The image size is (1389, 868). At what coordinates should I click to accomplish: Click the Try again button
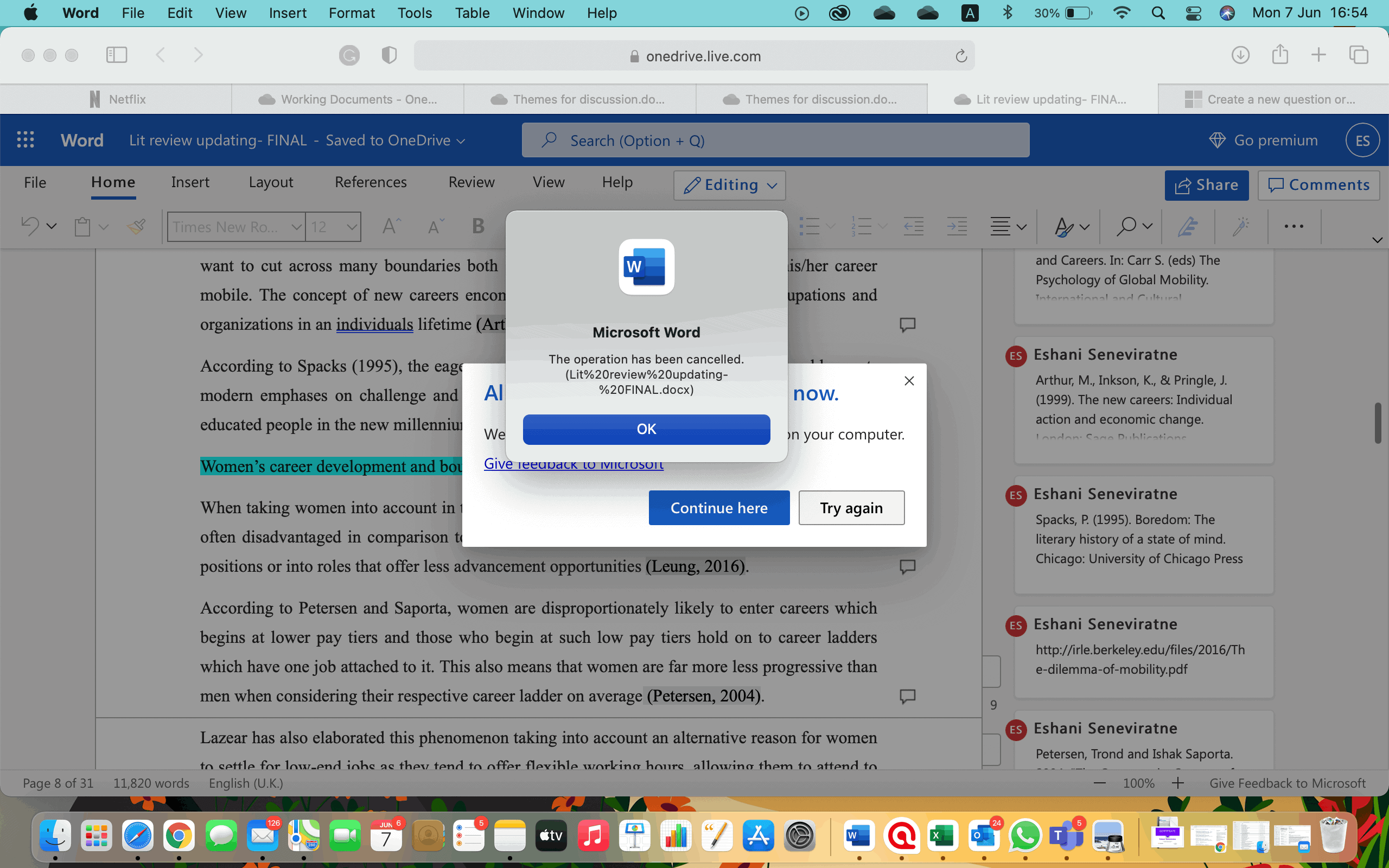(851, 507)
